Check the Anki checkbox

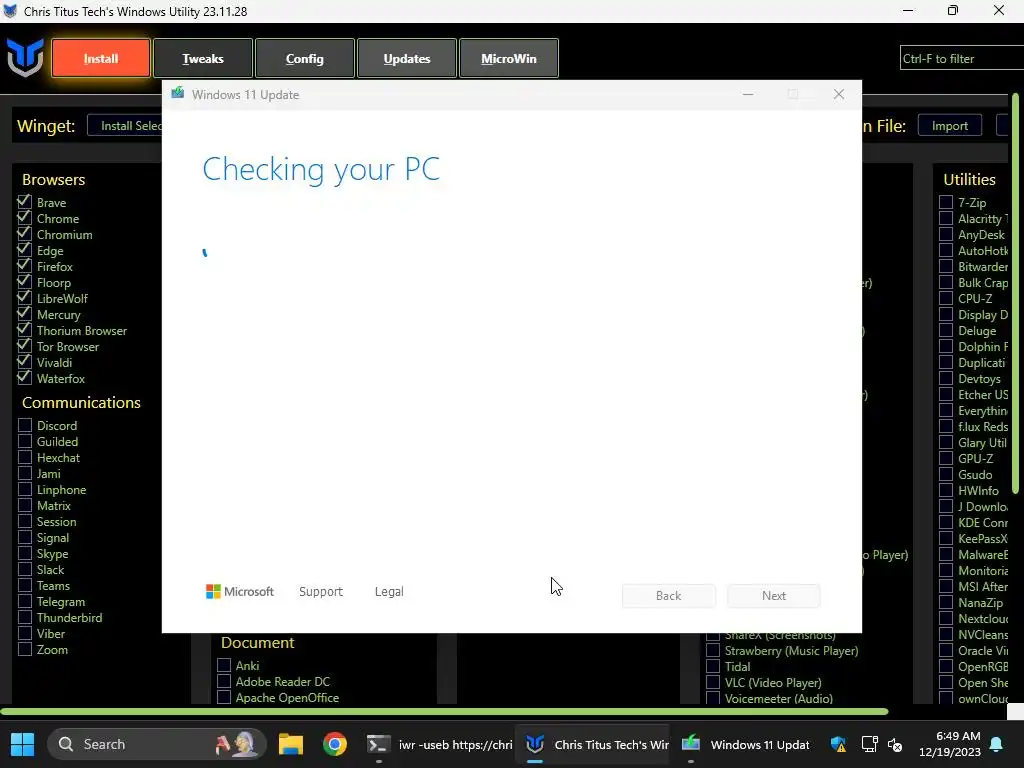click(x=224, y=665)
